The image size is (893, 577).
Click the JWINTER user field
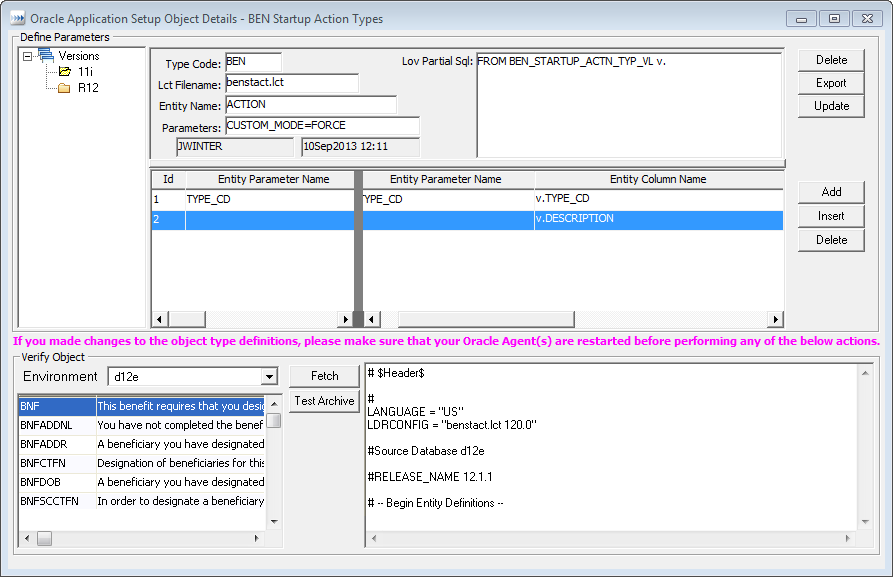point(235,146)
